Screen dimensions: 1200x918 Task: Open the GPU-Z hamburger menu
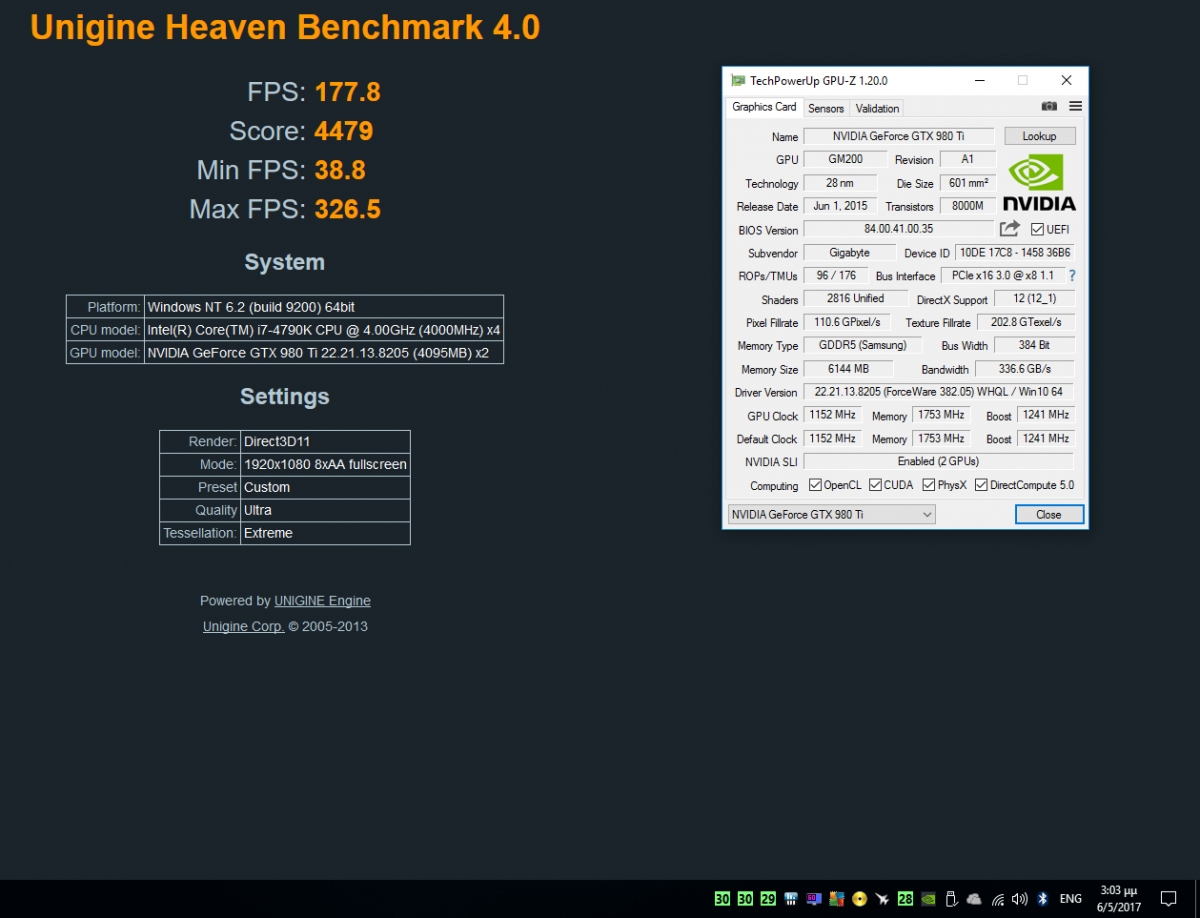point(1076,106)
